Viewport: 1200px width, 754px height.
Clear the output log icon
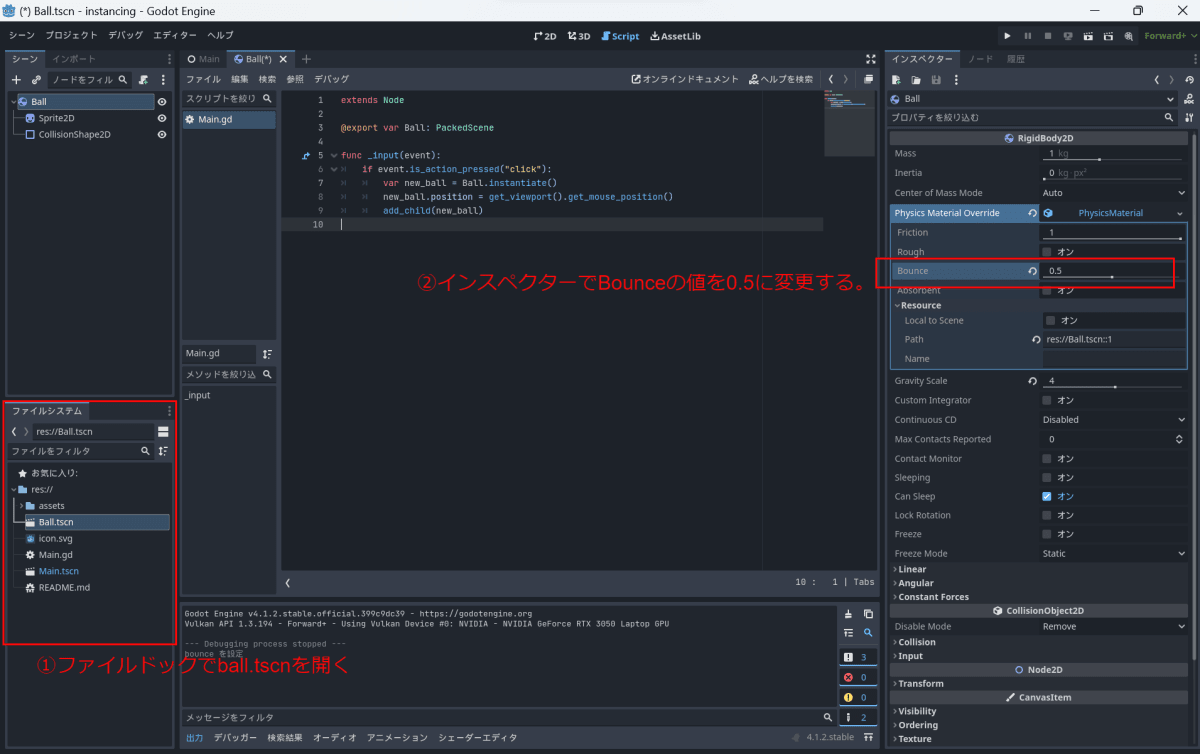(x=849, y=614)
